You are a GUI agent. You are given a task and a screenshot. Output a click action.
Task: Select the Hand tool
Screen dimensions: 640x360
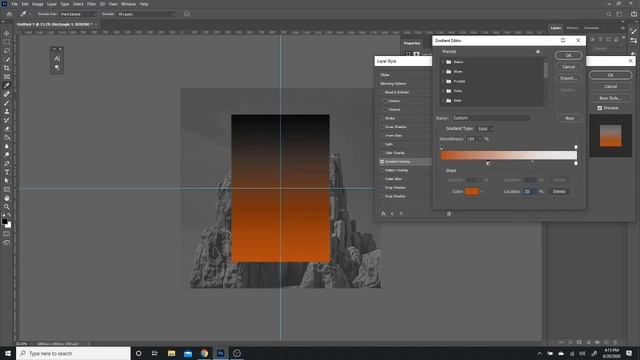click(x=7, y=198)
